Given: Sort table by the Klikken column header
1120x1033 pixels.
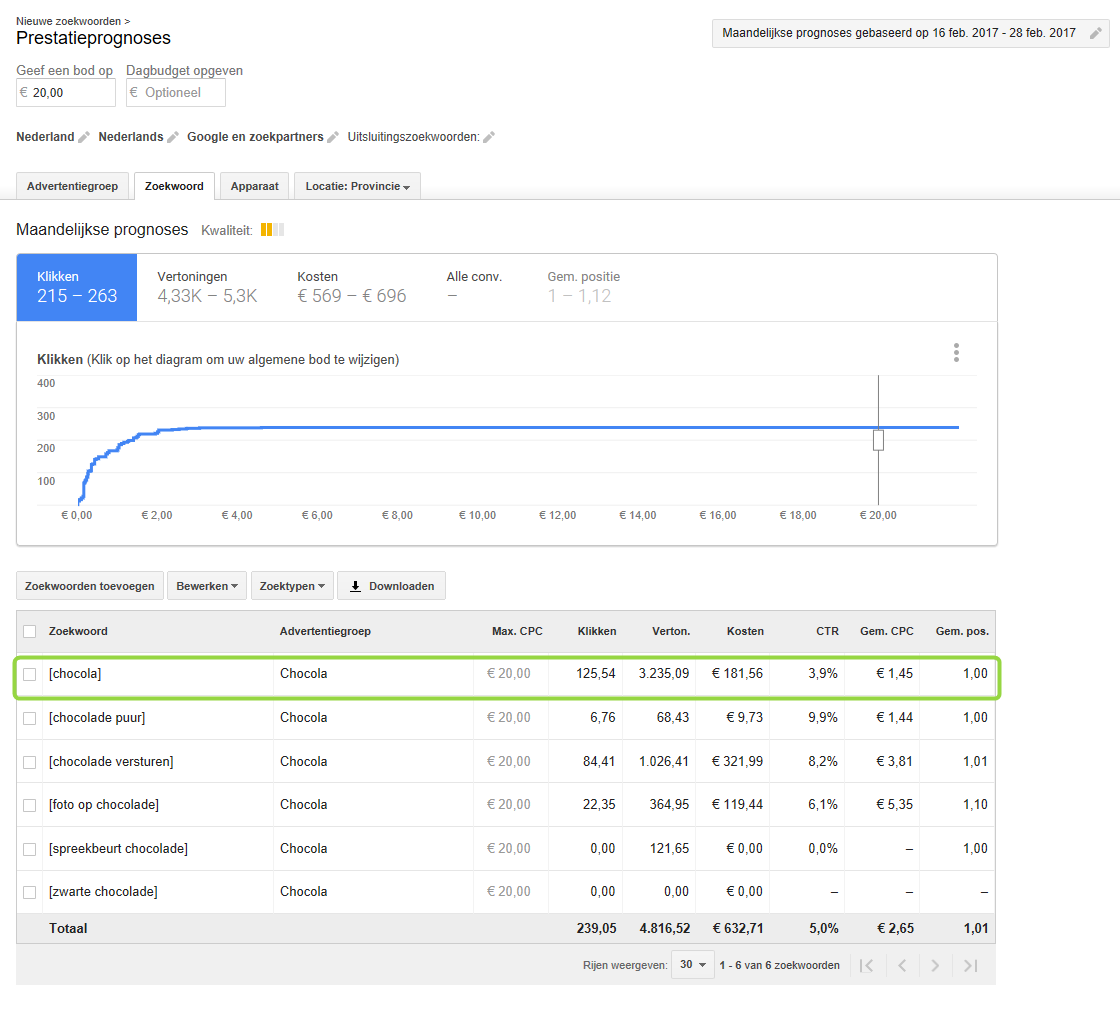Looking at the screenshot, I should pos(597,632).
